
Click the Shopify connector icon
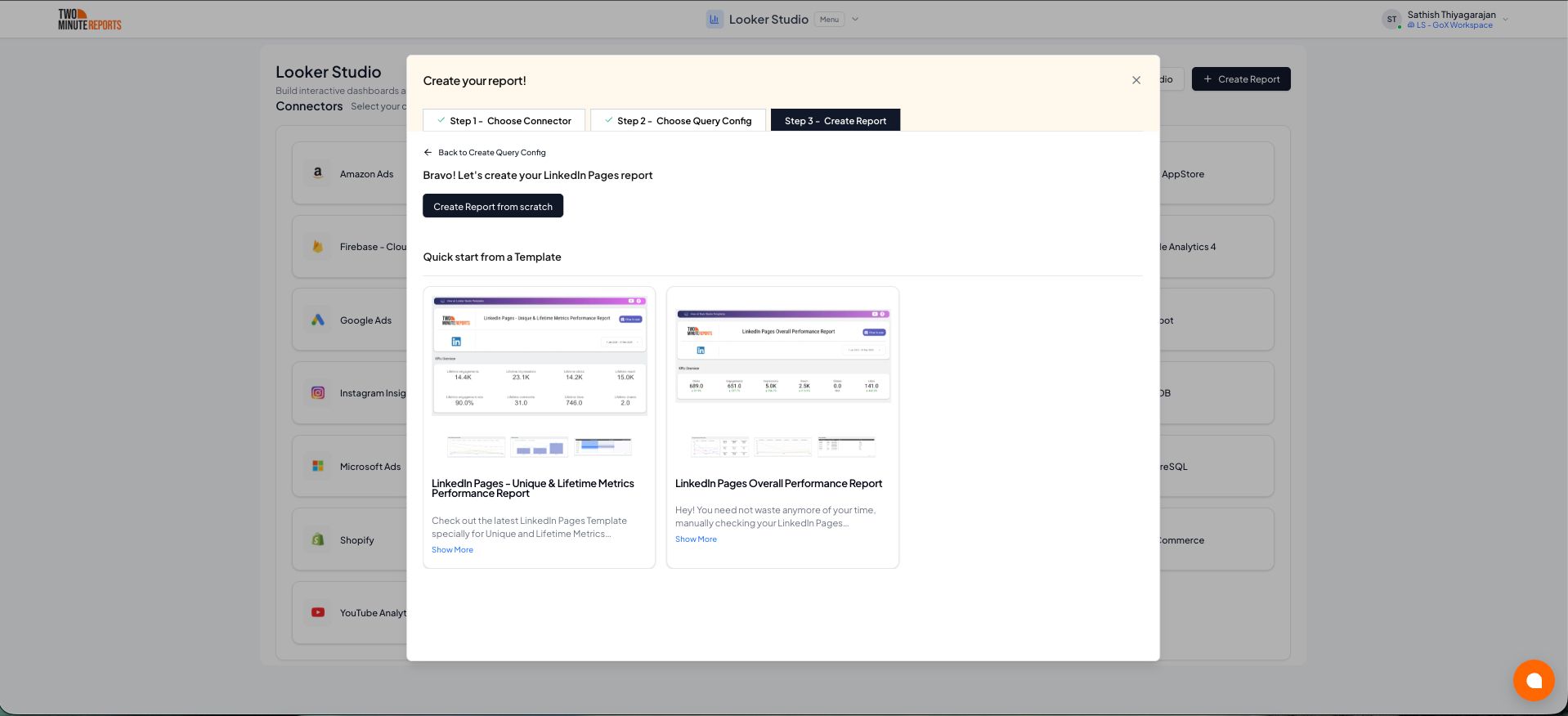tap(318, 539)
